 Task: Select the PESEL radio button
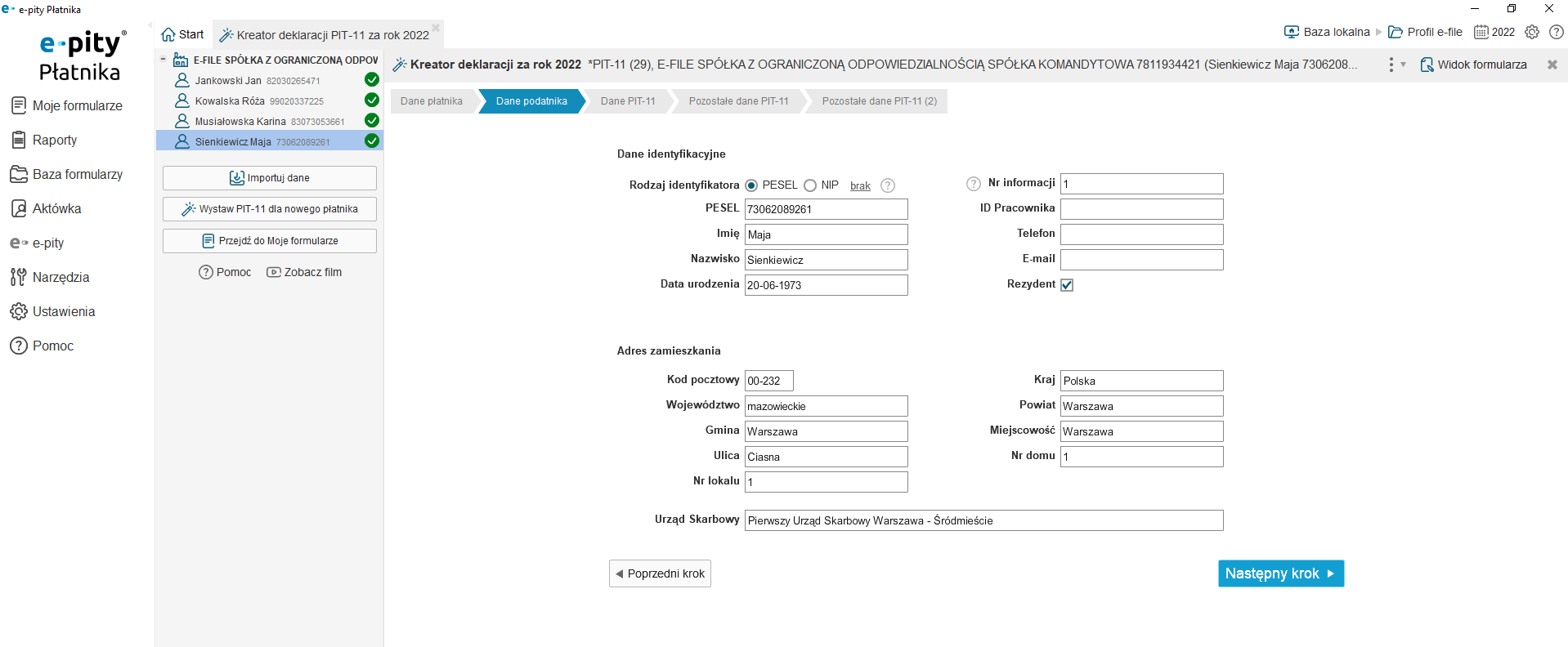[751, 185]
